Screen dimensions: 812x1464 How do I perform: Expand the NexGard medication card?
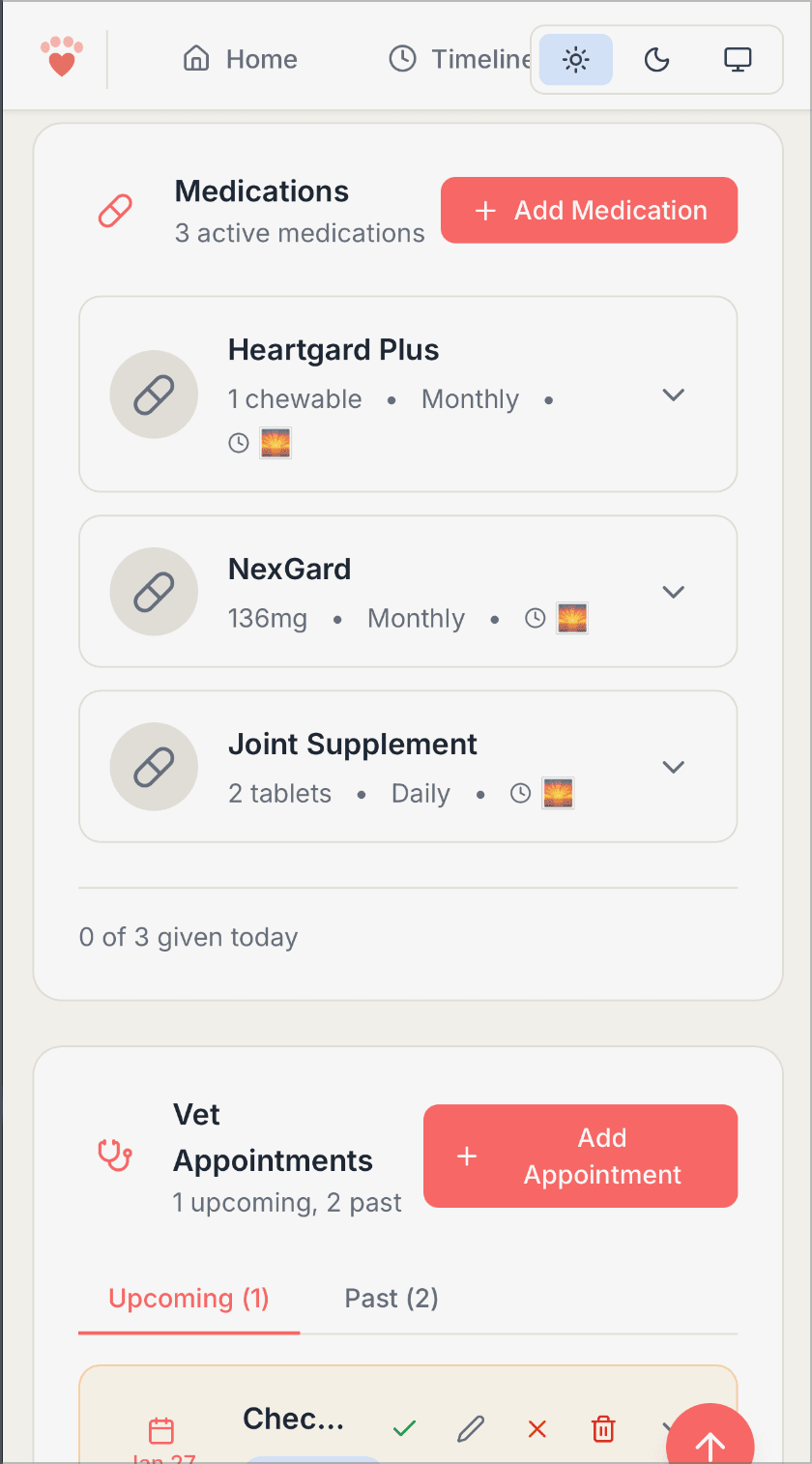click(x=673, y=591)
